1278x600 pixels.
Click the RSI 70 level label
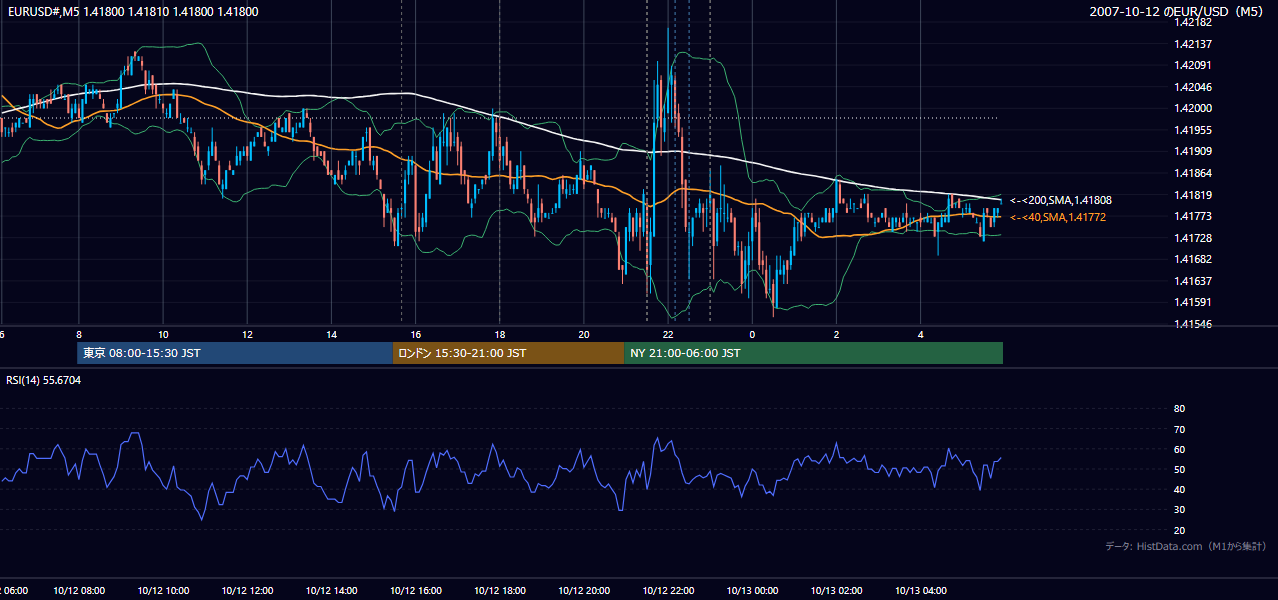point(1179,429)
